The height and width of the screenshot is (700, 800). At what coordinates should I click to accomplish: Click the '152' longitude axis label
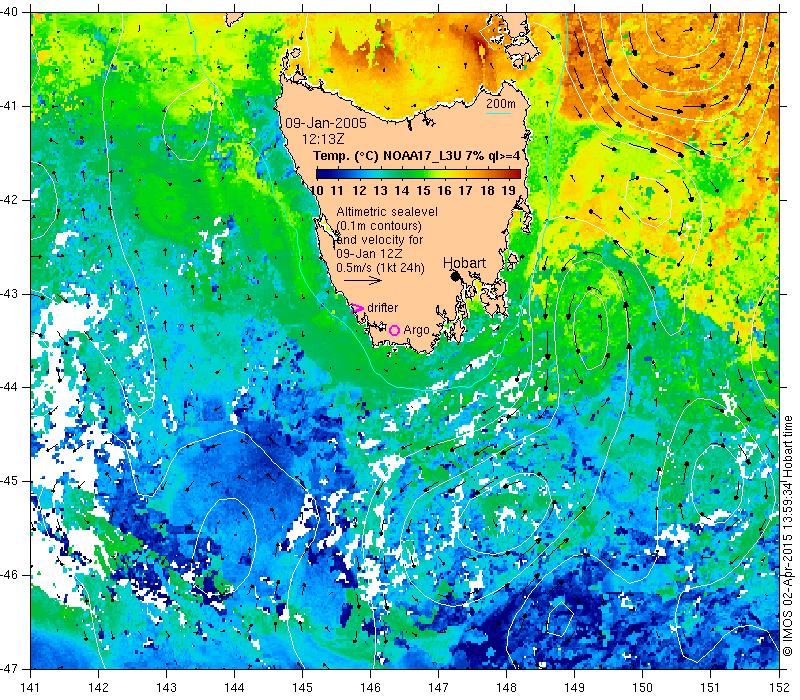point(779,688)
